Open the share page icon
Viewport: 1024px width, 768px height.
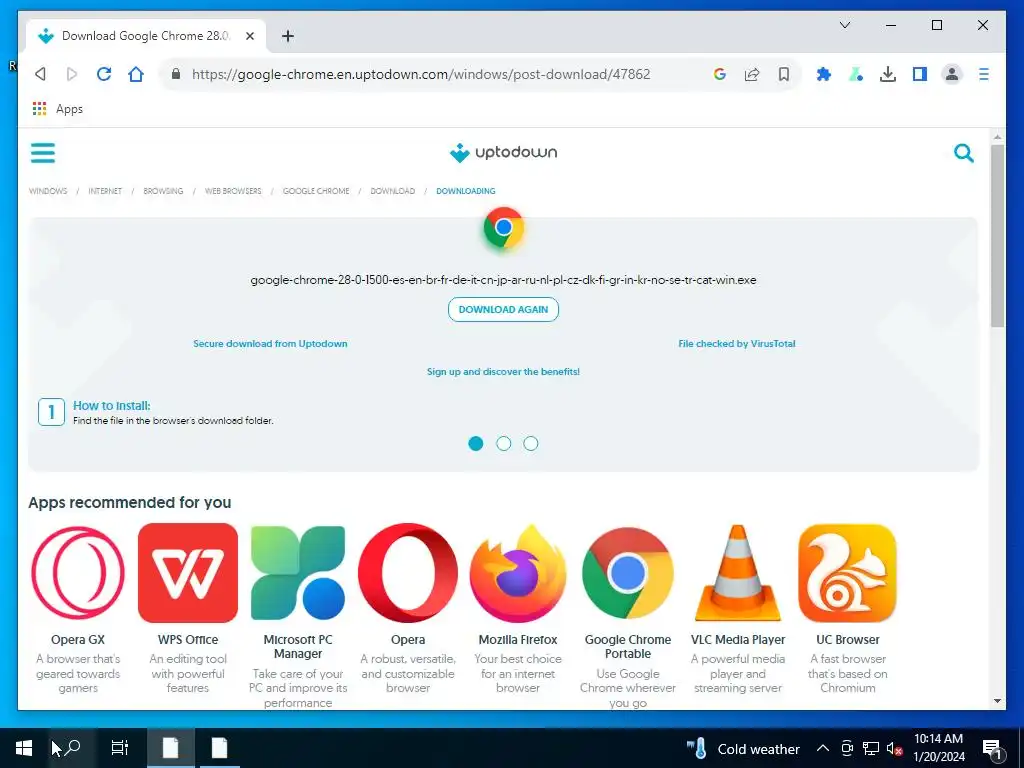tap(752, 74)
